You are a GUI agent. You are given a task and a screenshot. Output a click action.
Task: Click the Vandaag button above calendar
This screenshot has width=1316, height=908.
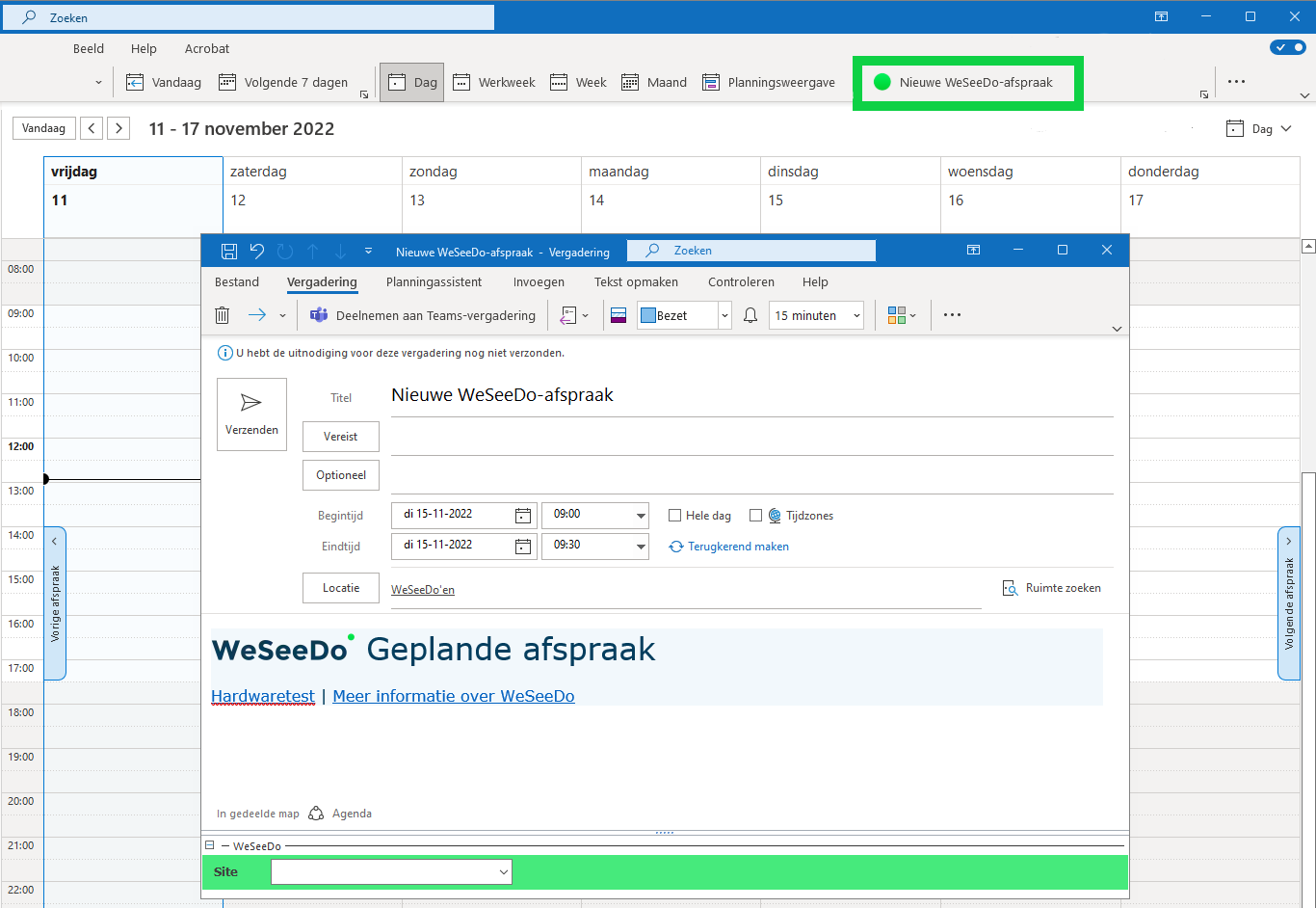coord(43,128)
